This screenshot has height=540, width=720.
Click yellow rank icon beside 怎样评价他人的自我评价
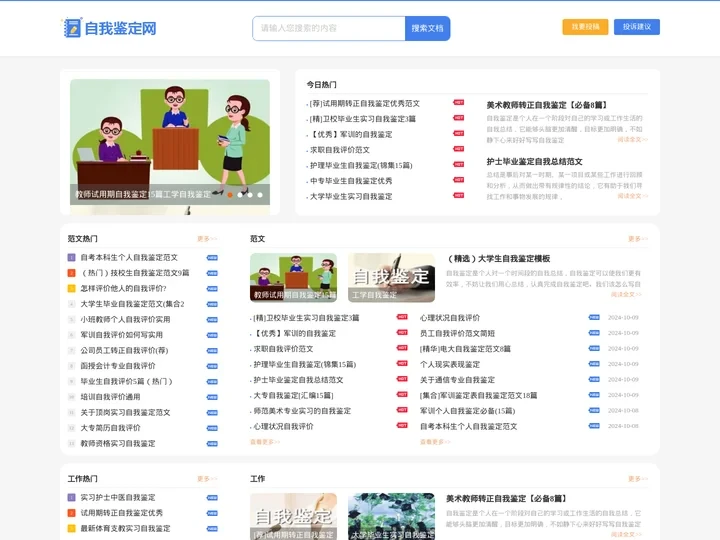[x=72, y=288]
